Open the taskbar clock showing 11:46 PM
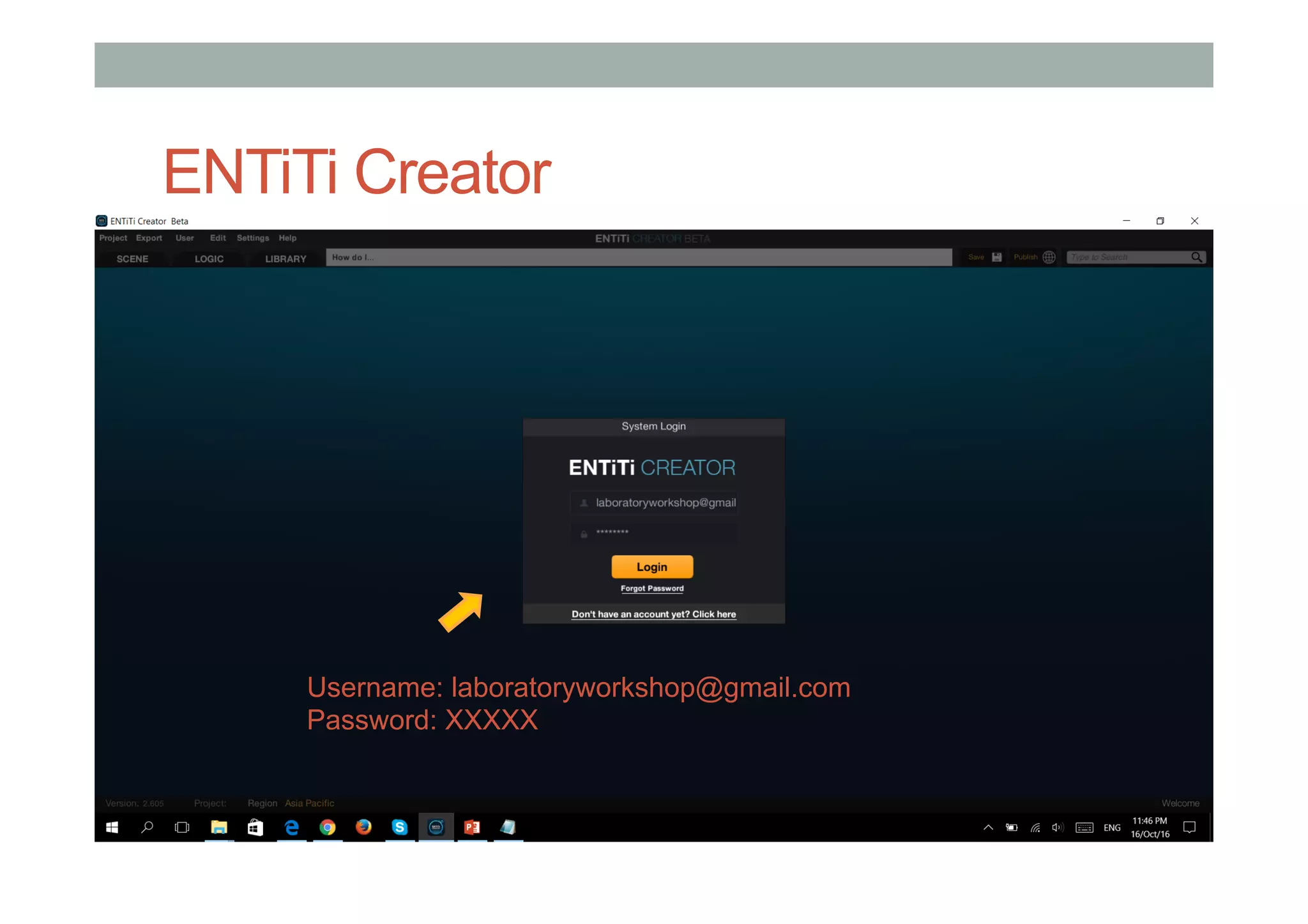Screen dimensions: 1308x924 click(x=1150, y=828)
